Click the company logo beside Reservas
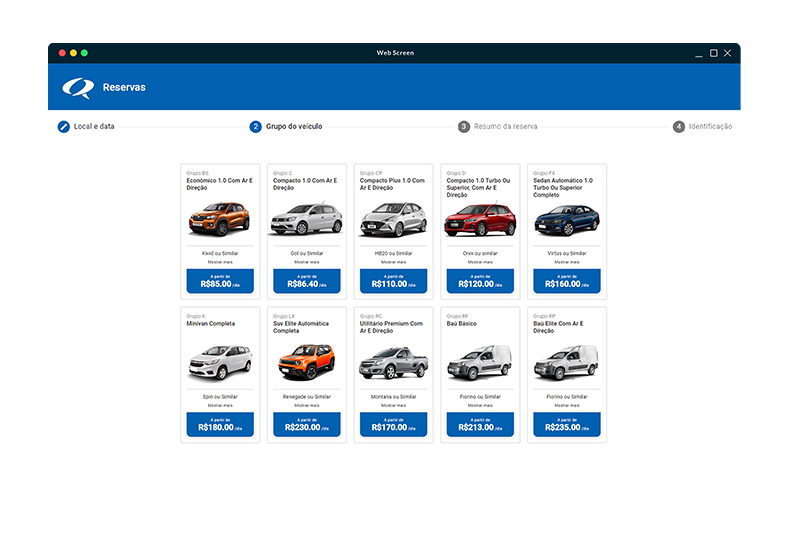This screenshot has width=800, height=538. click(78, 88)
